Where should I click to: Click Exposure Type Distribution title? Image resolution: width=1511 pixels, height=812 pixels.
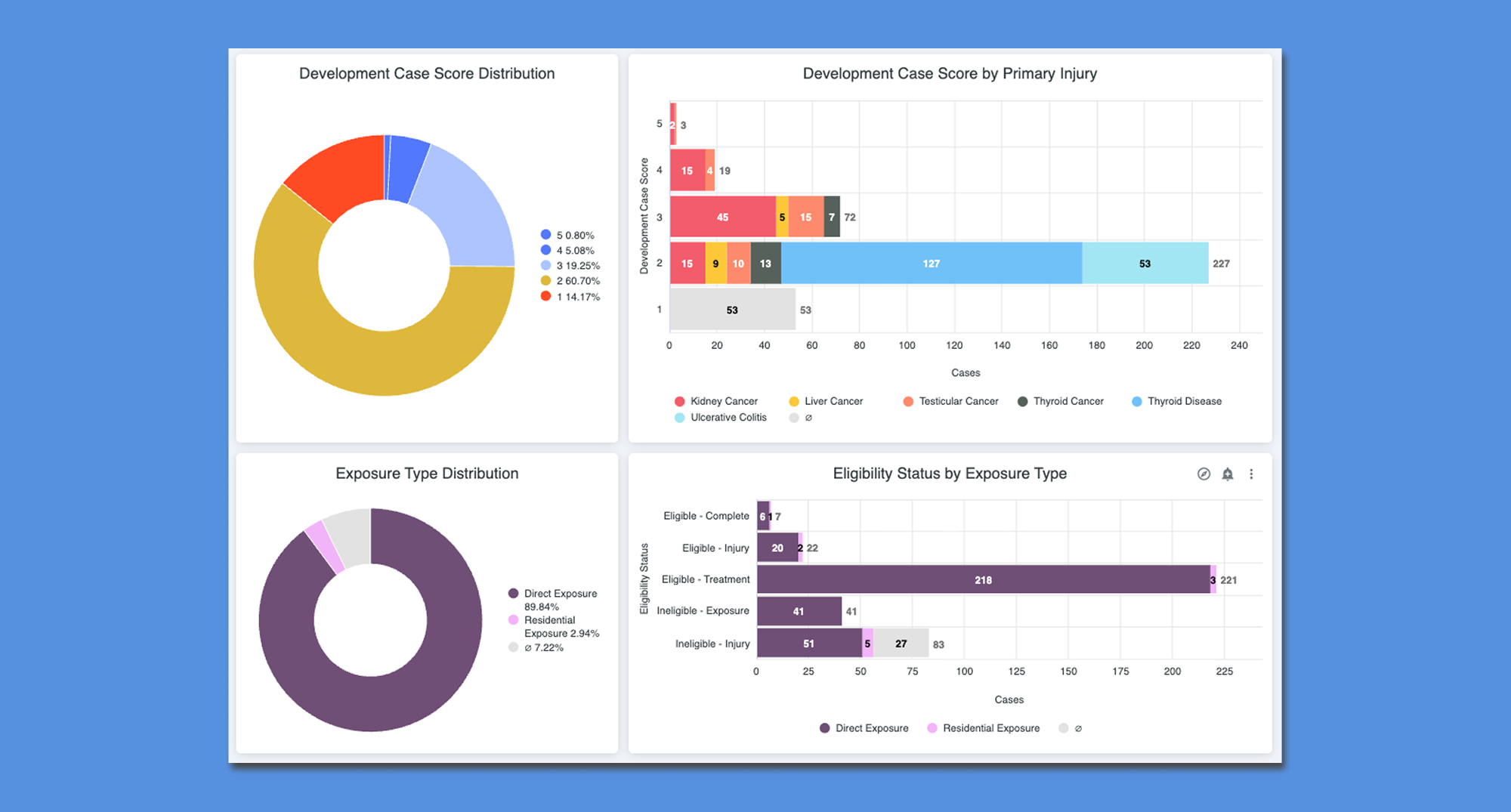click(427, 474)
